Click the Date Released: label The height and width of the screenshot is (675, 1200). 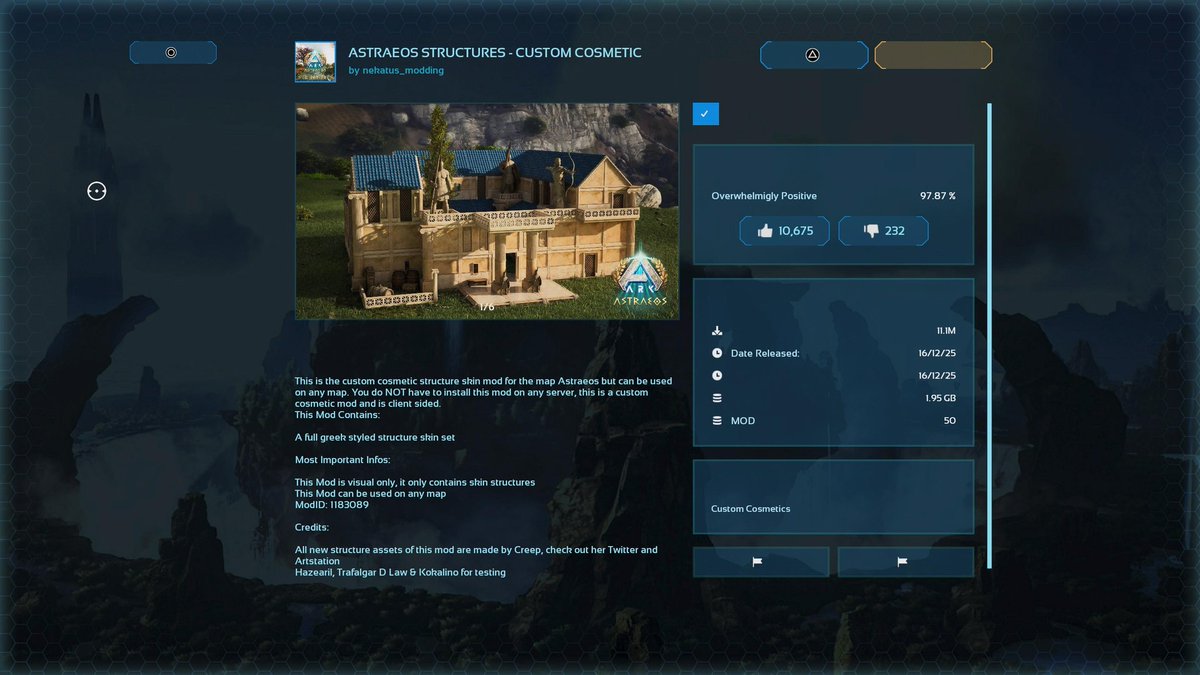coord(765,353)
